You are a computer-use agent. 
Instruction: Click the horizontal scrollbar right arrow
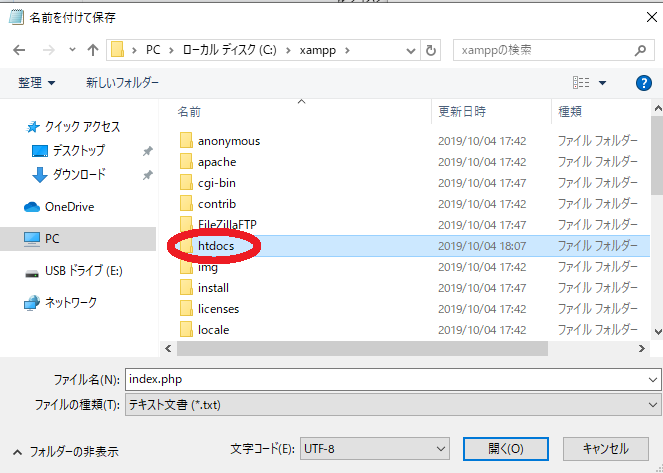click(x=642, y=349)
